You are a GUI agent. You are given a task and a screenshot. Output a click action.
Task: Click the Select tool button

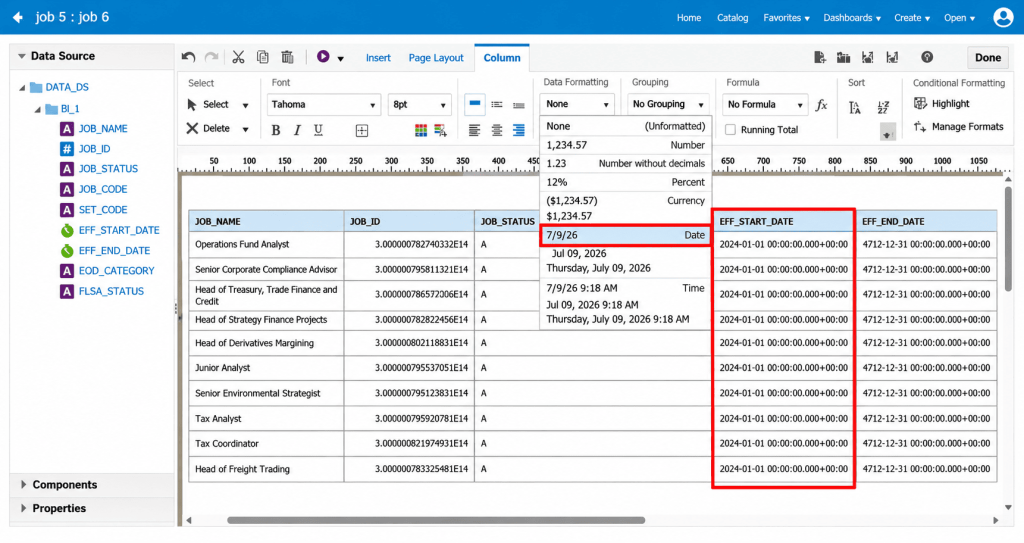[x=208, y=105]
